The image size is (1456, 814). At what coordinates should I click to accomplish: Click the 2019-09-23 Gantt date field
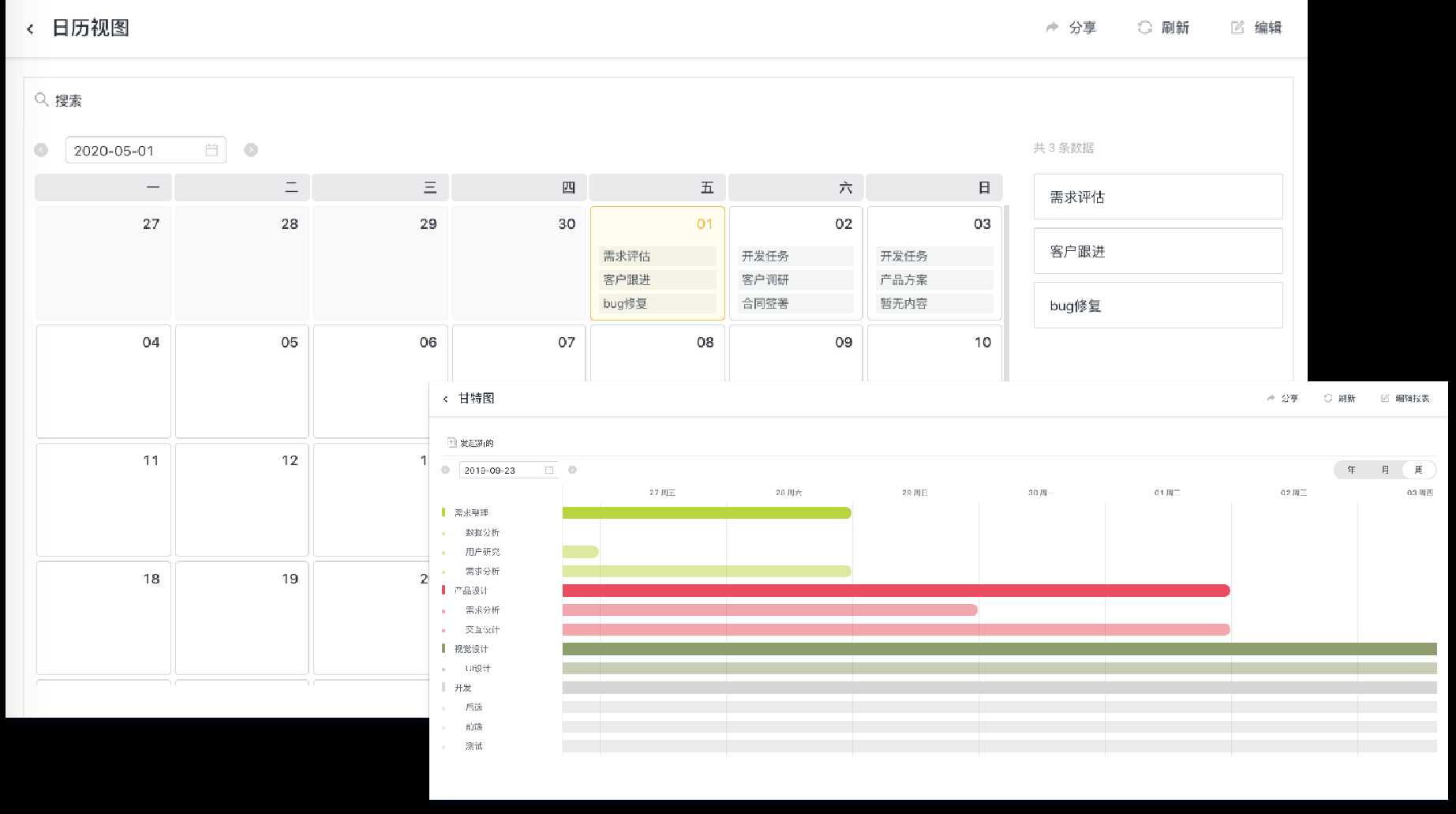click(x=508, y=470)
